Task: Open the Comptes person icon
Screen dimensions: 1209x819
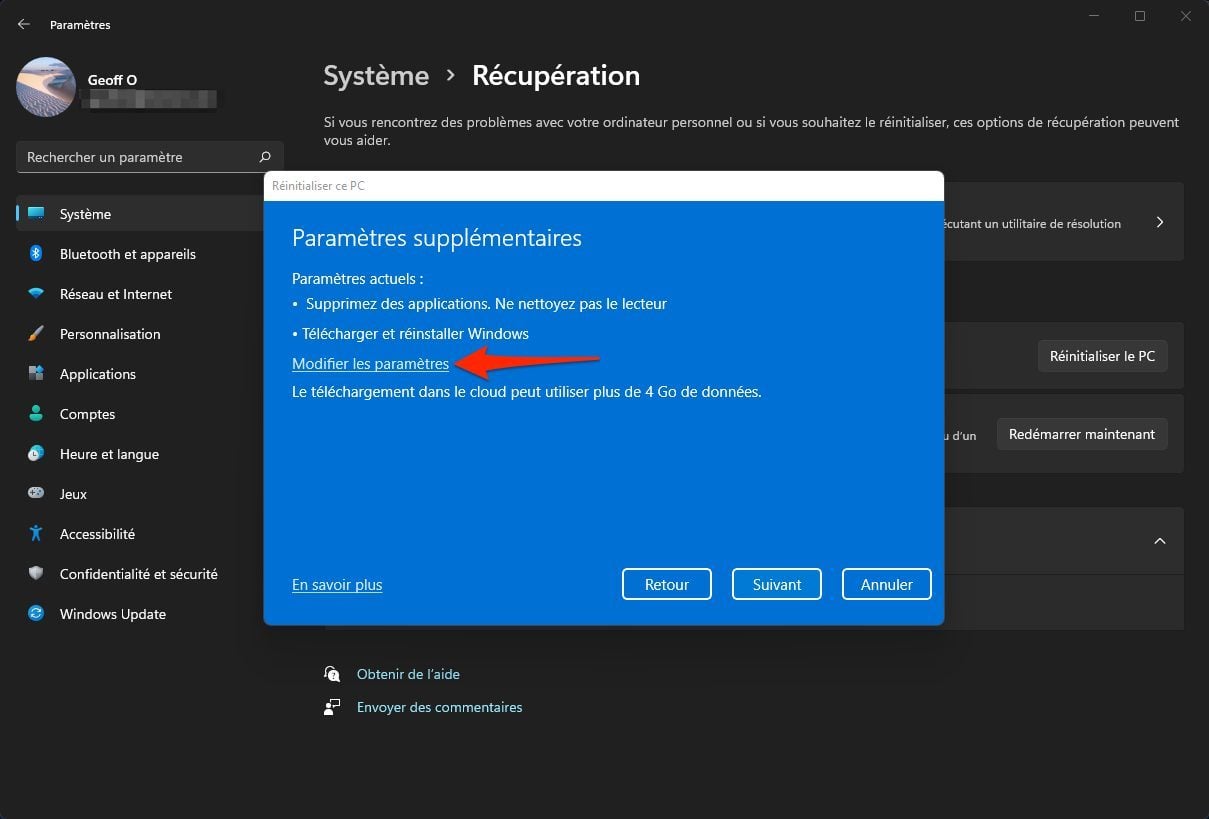Action: click(x=36, y=414)
